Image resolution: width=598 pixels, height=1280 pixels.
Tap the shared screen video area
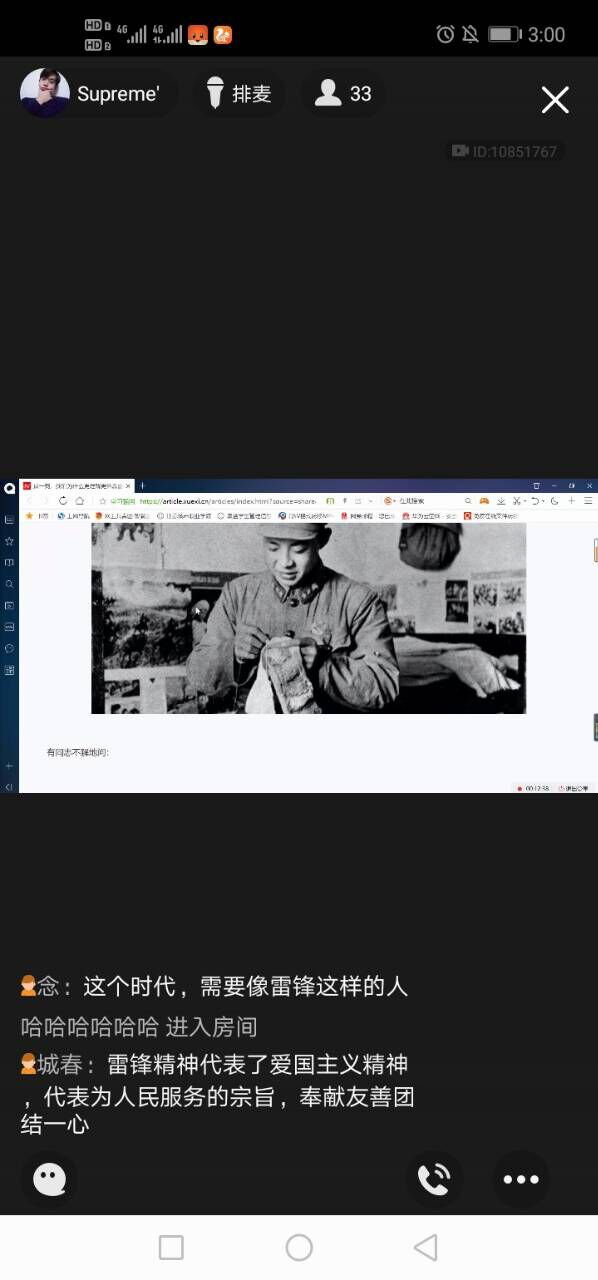[x=299, y=636]
